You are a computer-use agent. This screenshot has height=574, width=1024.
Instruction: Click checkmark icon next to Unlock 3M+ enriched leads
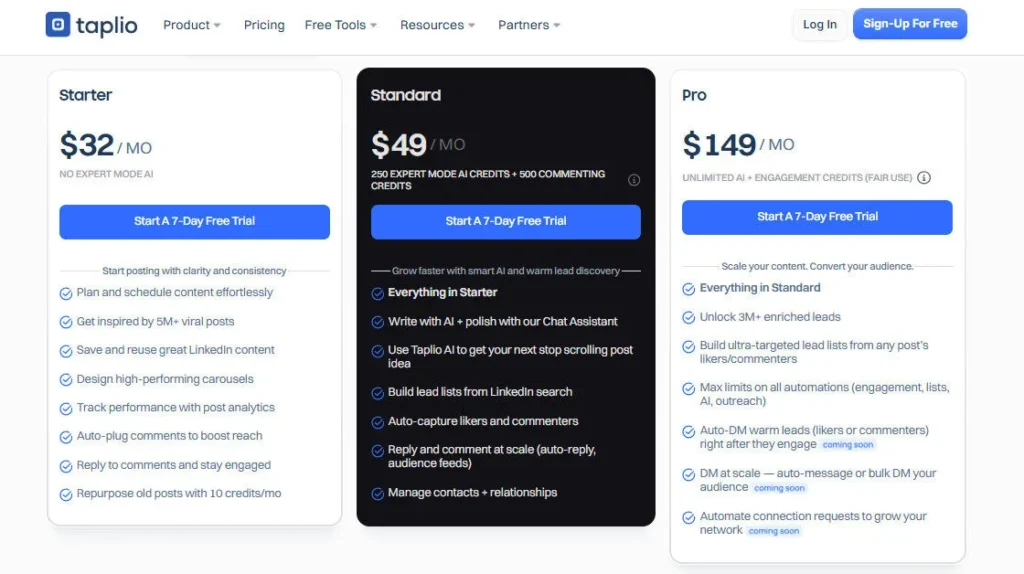[689, 317]
